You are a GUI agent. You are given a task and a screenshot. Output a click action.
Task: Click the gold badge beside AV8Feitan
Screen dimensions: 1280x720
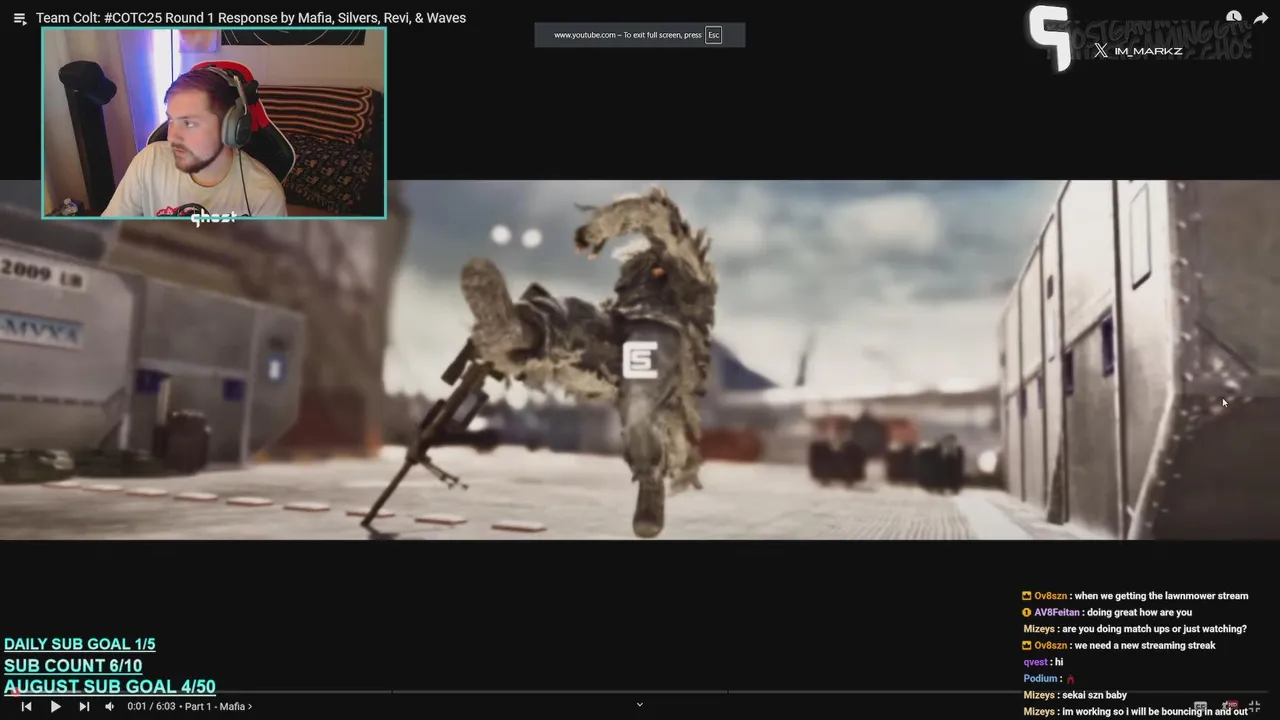click(1027, 612)
